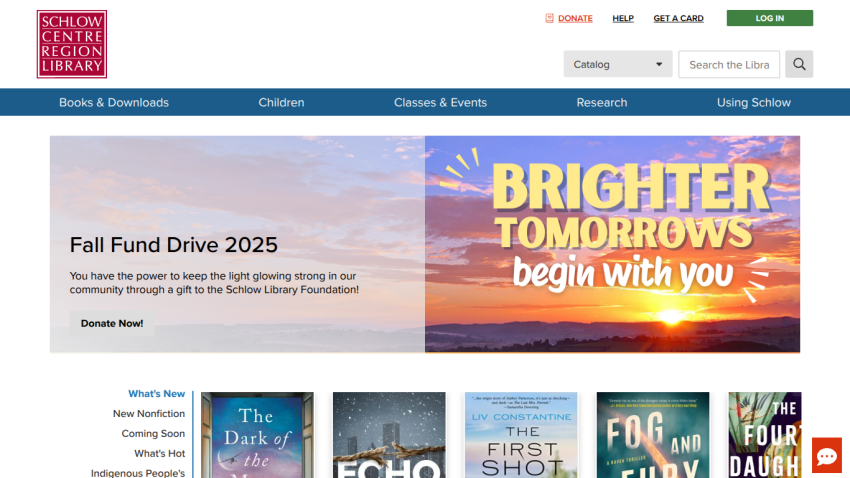The height and width of the screenshot is (478, 850).
Task: Select the What's New tab
Action: point(156,394)
